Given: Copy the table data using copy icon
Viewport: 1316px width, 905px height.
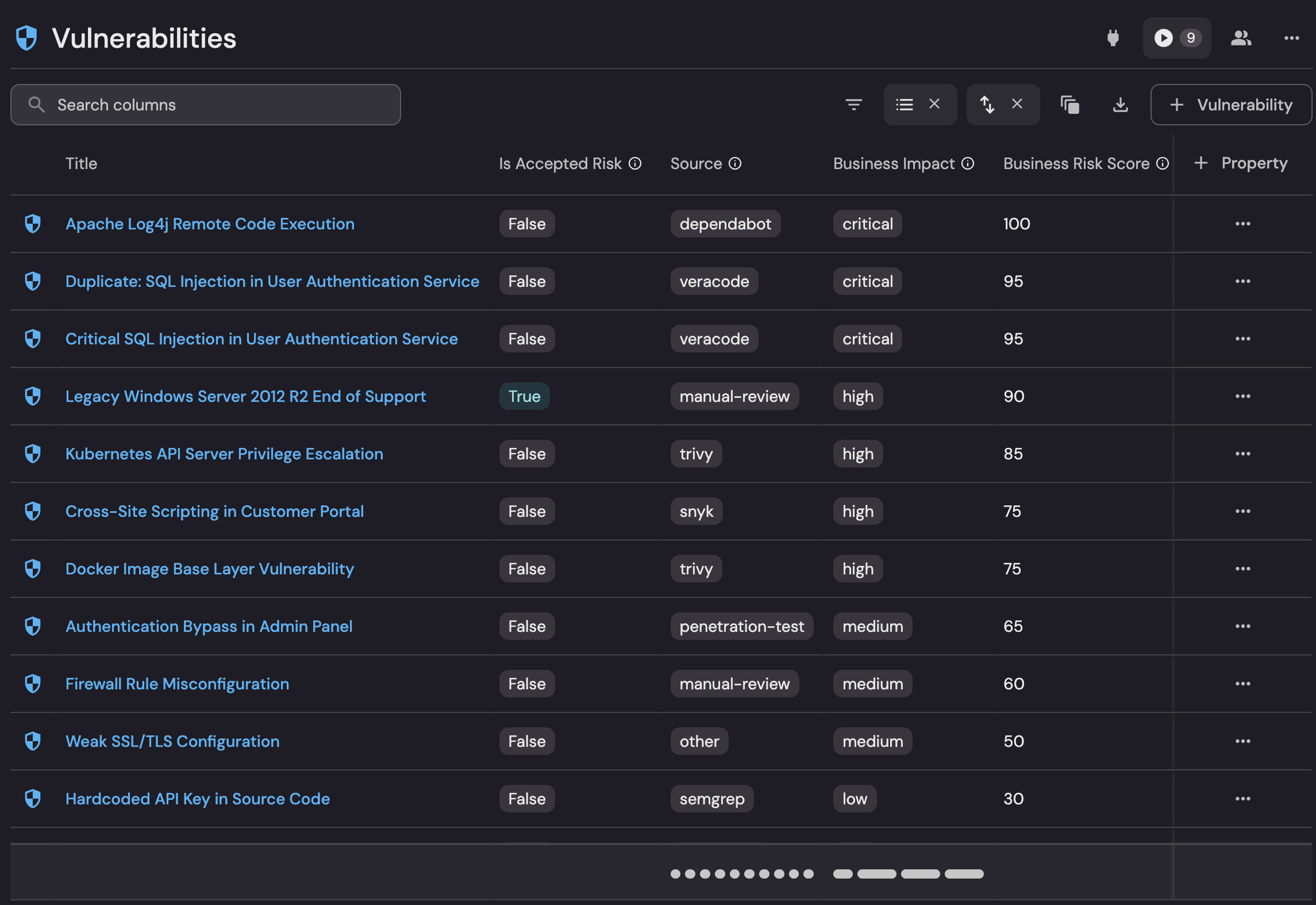Looking at the screenshot, I should 1071,105.
